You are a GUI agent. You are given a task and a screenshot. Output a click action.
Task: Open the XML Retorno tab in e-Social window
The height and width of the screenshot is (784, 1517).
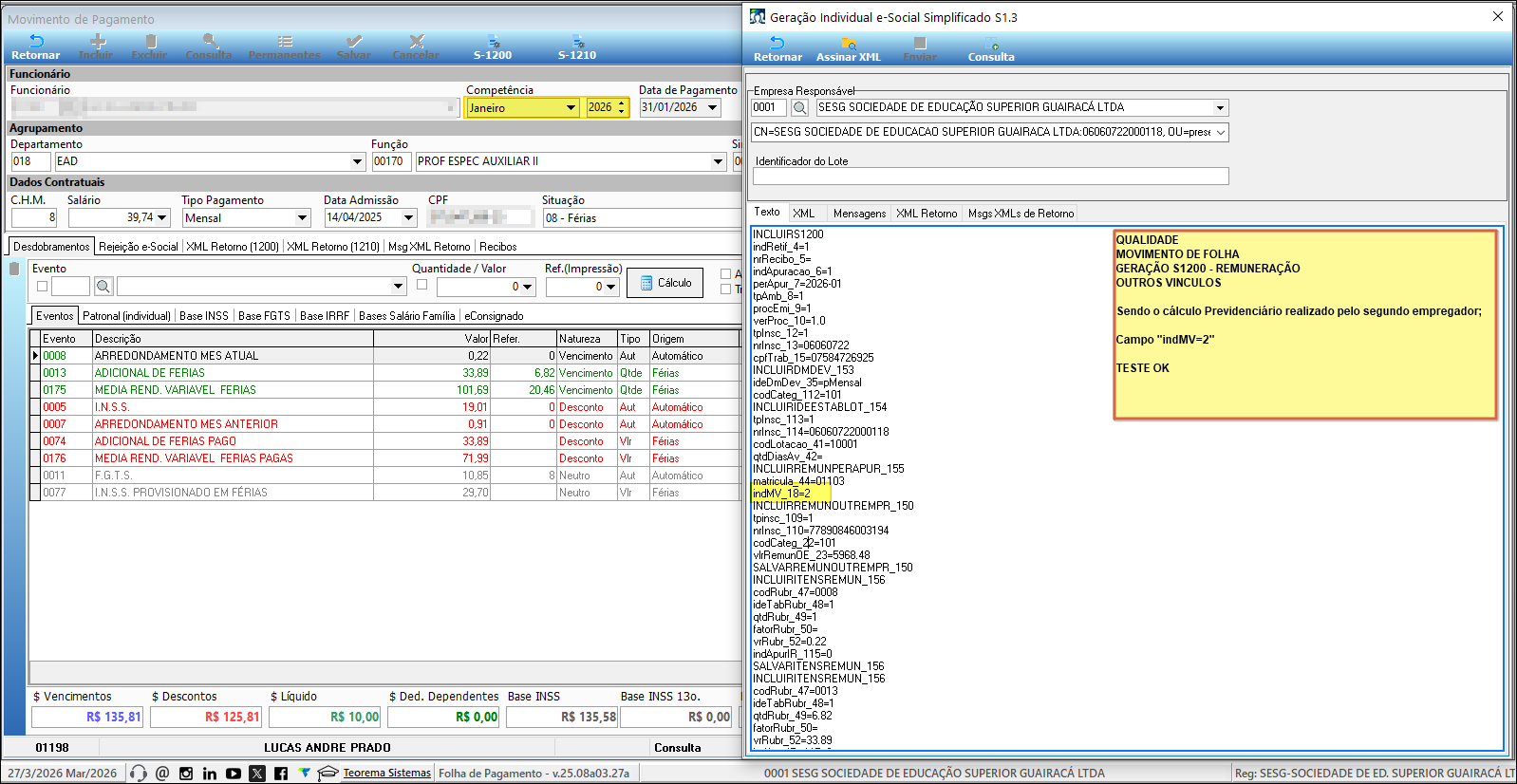(x=926, y=214)
